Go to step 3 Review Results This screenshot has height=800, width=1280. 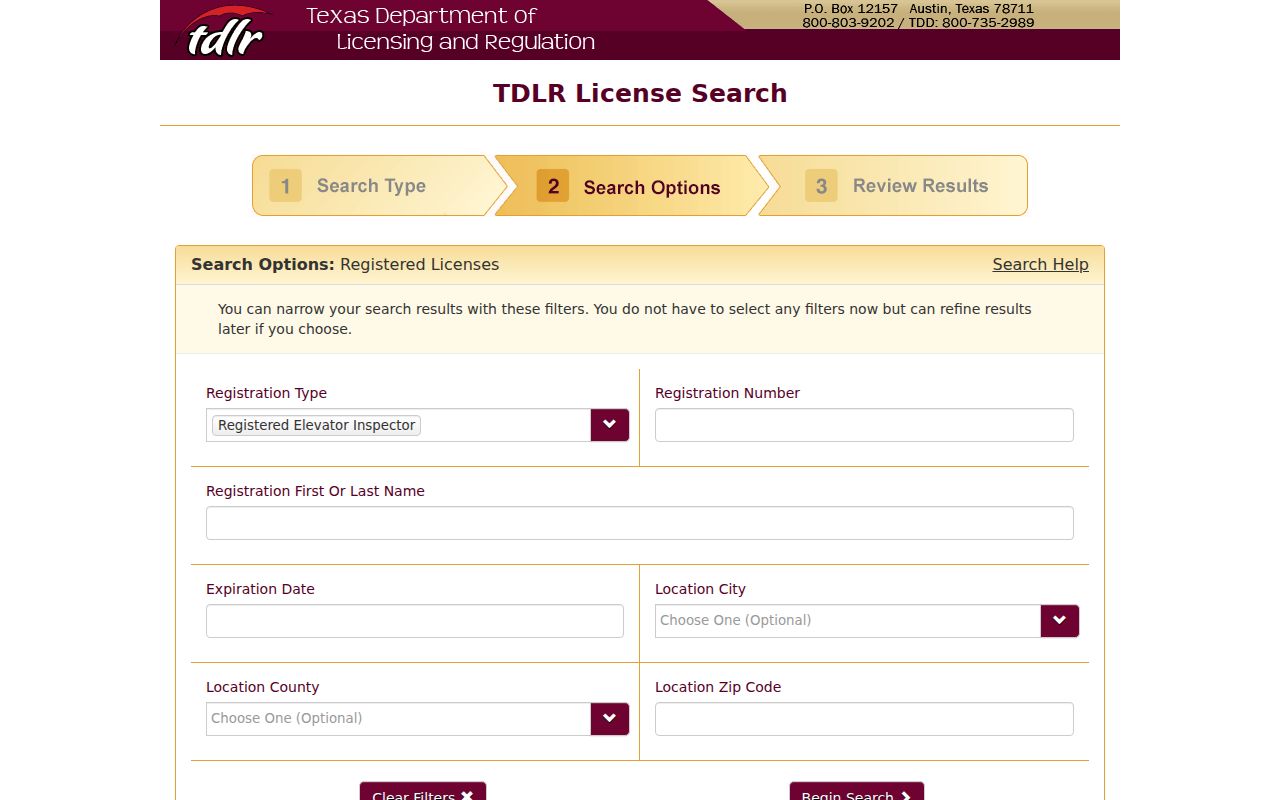(x=895, y=185)
